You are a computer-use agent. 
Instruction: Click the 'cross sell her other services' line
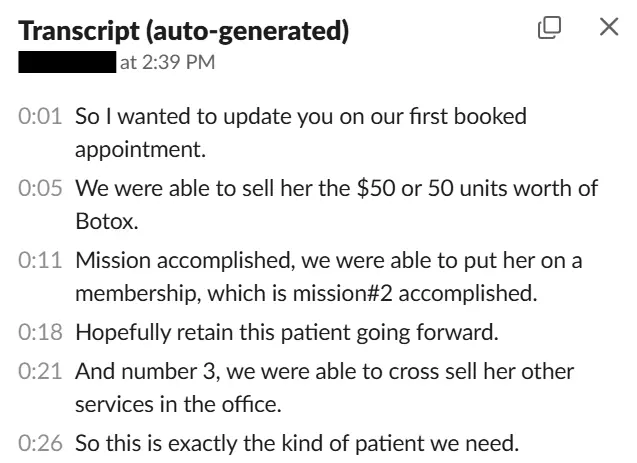[325, 371]
